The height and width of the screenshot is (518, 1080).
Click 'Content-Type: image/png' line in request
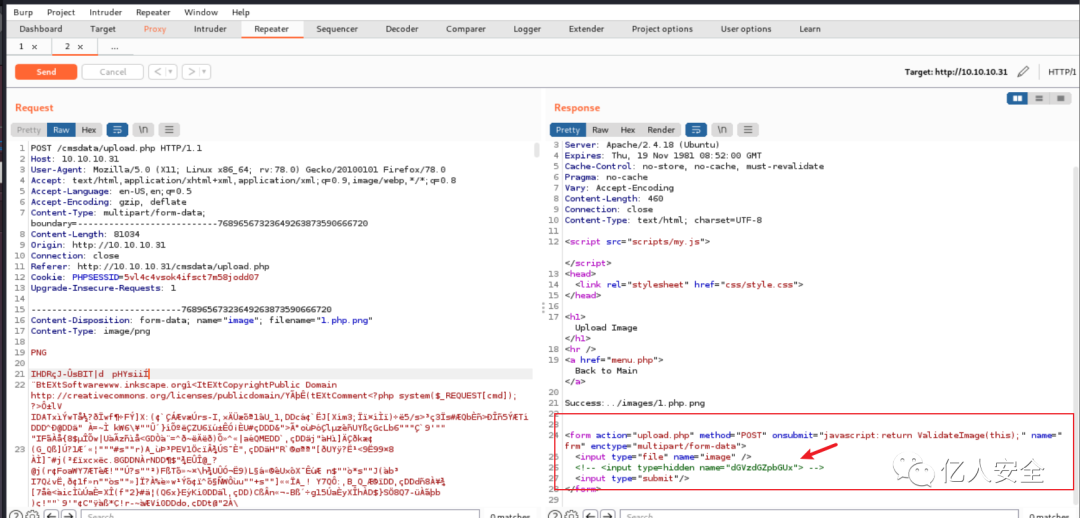(x=90, y=331)
